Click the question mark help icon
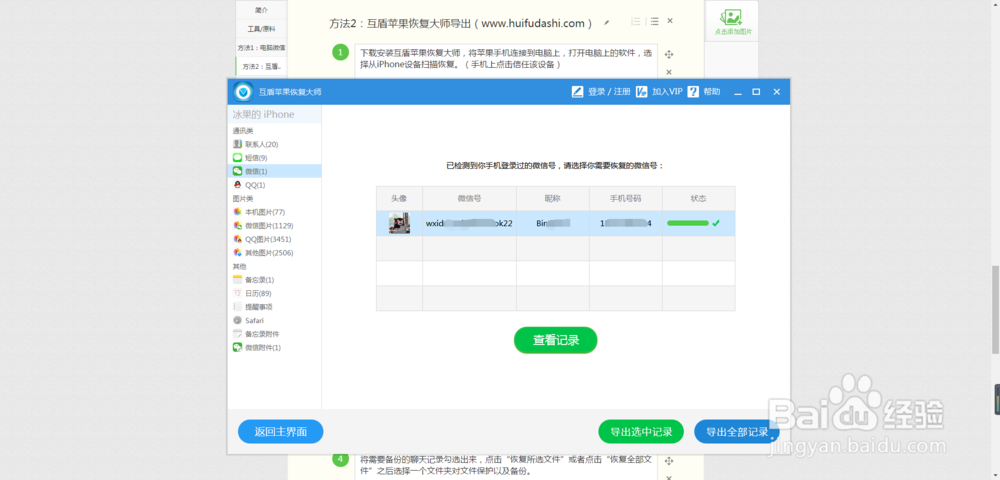1000x480 pixels. 694,92
